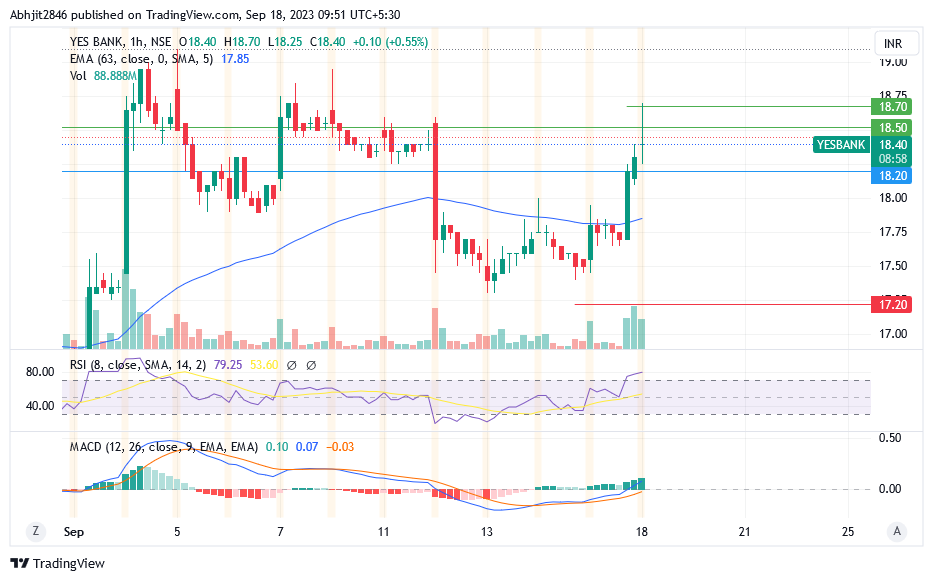Image resolution: width=933 pixels, height=581 pixels.
Task: Click the blue 18.20 price label
Action: pyautogui.click(x=891, y=176)
